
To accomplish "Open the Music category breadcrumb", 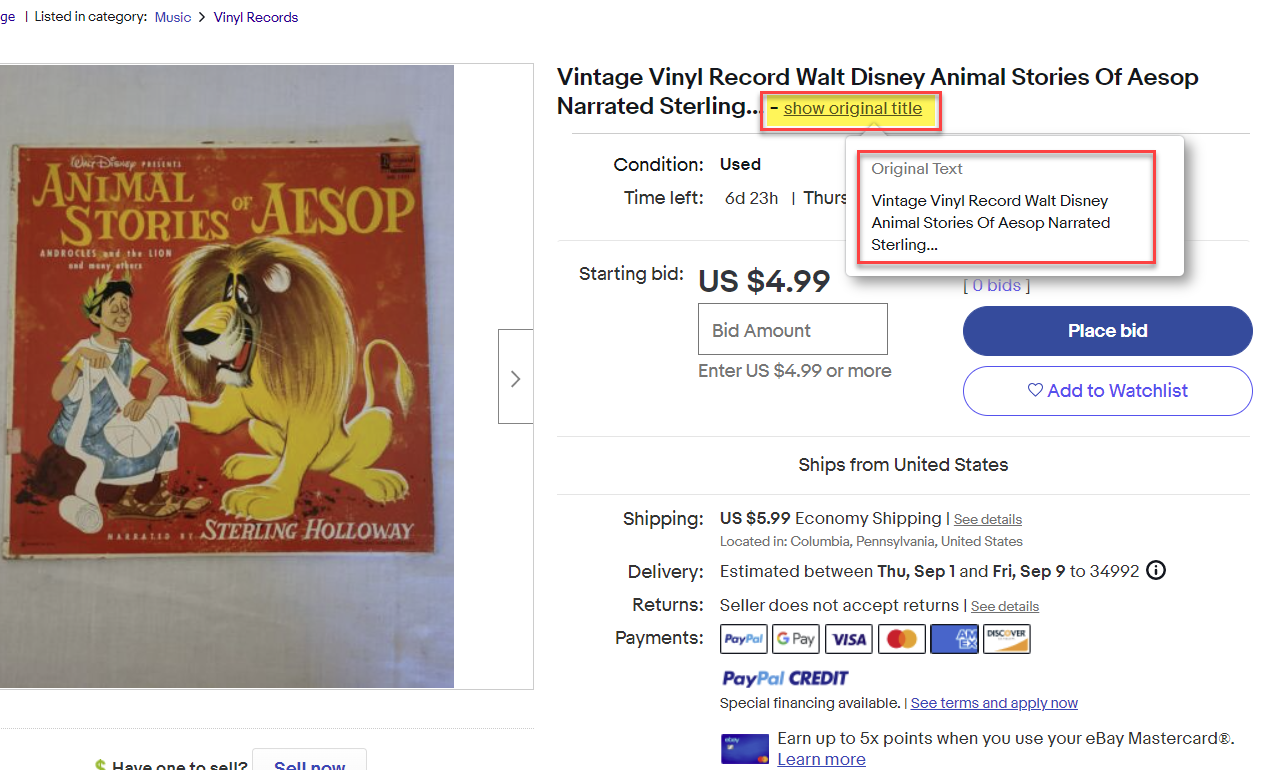I will [173, 17].
